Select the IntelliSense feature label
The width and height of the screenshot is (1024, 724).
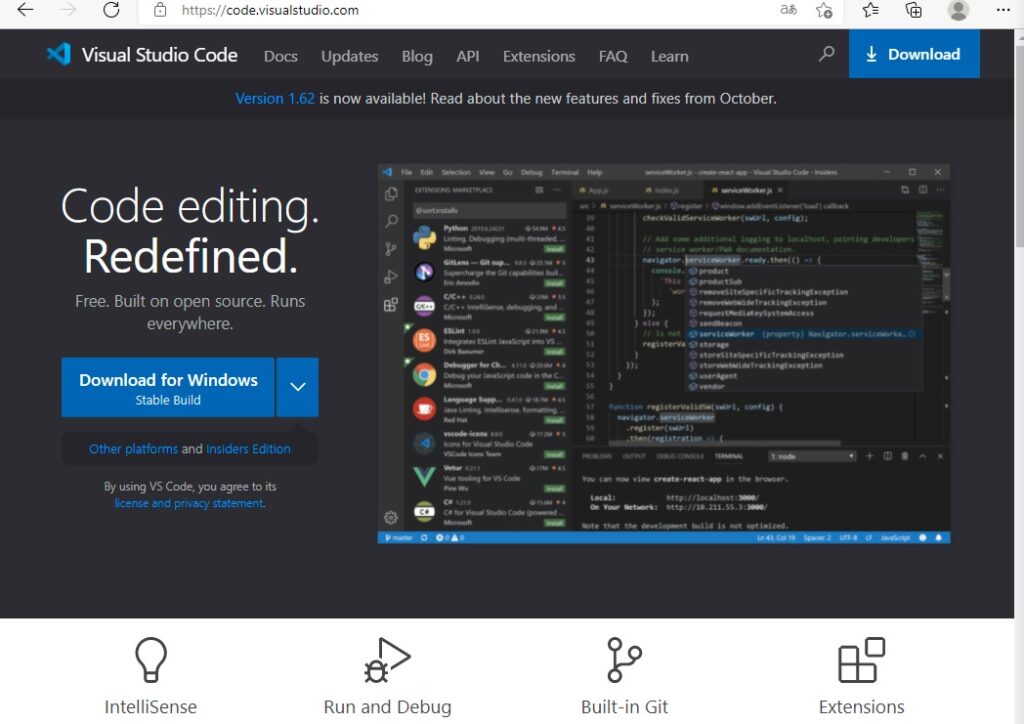[x=151, y=706]
